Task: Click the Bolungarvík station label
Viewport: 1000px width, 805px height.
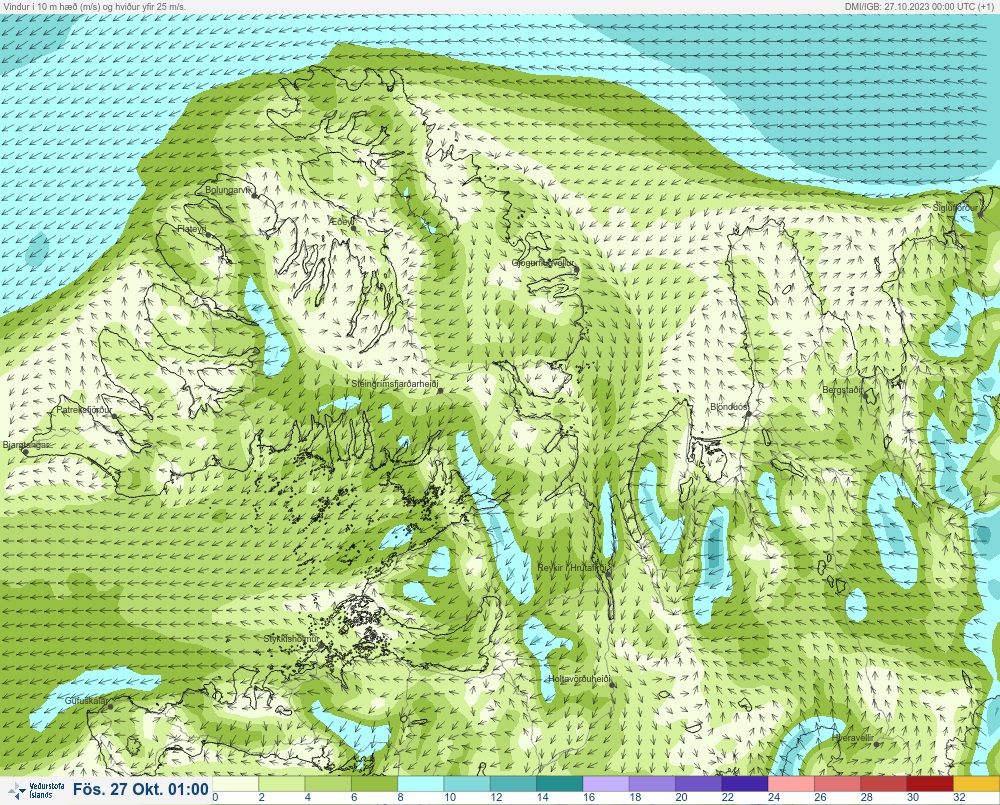Action: (228, 190)
